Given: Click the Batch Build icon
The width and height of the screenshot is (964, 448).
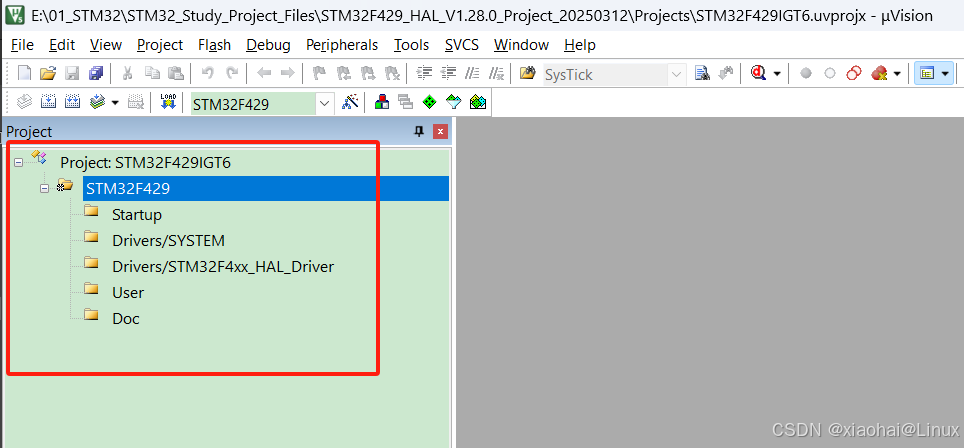Looking at the screenshot, I should [x=97, y=101].
